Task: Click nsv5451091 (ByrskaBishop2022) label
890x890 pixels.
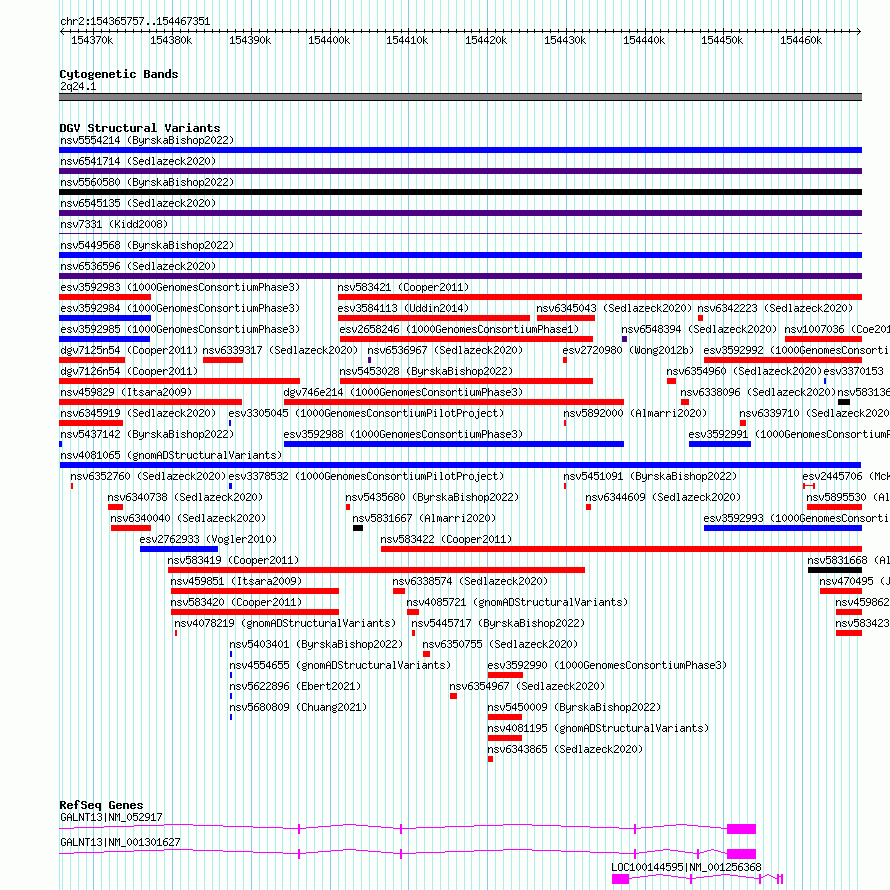Action: [x=650, y=476]
